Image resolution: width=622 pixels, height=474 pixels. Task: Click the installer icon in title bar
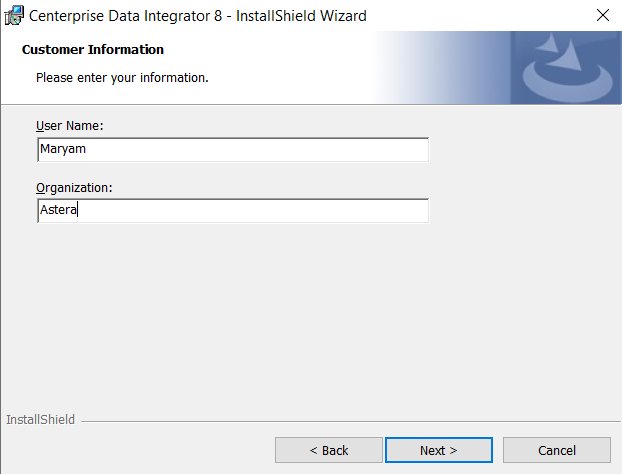14,15
